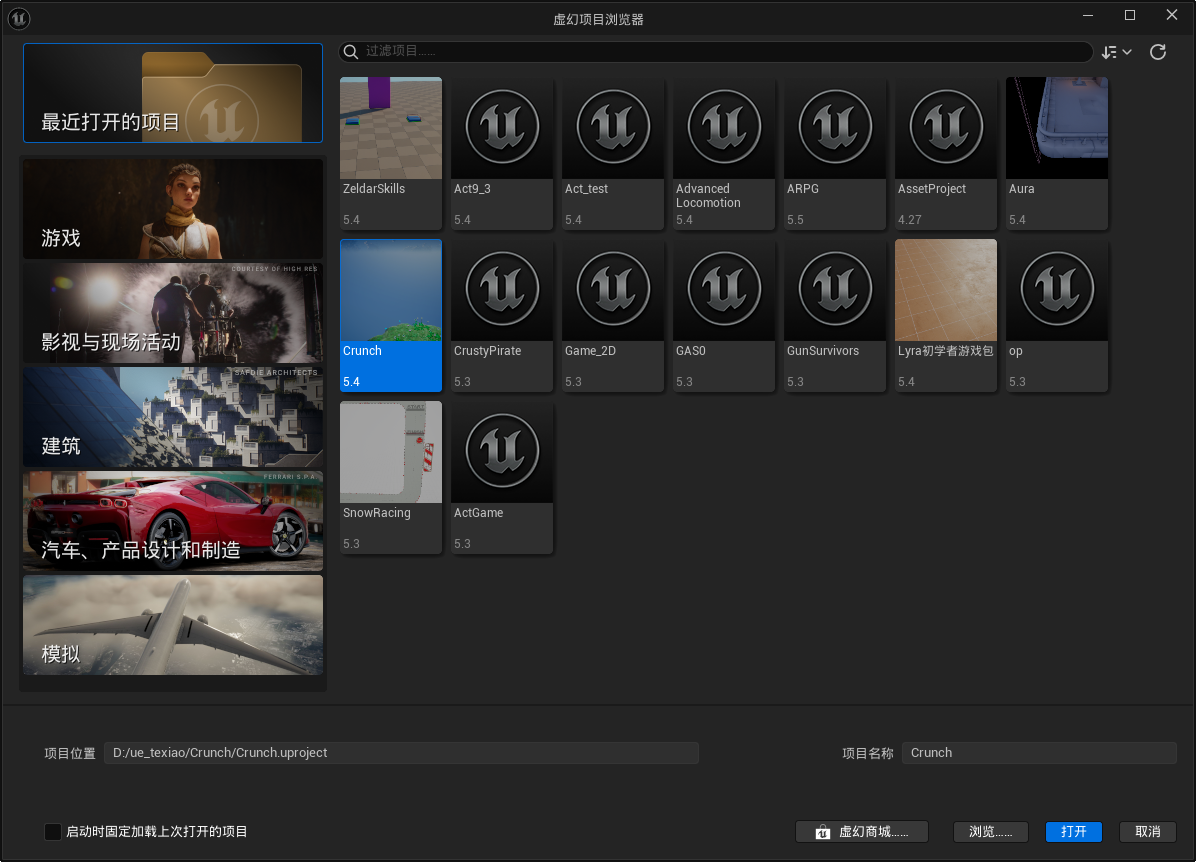Select the Act9_3 project icon
This screenshot has width=1196, height=862.
click(x=502, y=128)
